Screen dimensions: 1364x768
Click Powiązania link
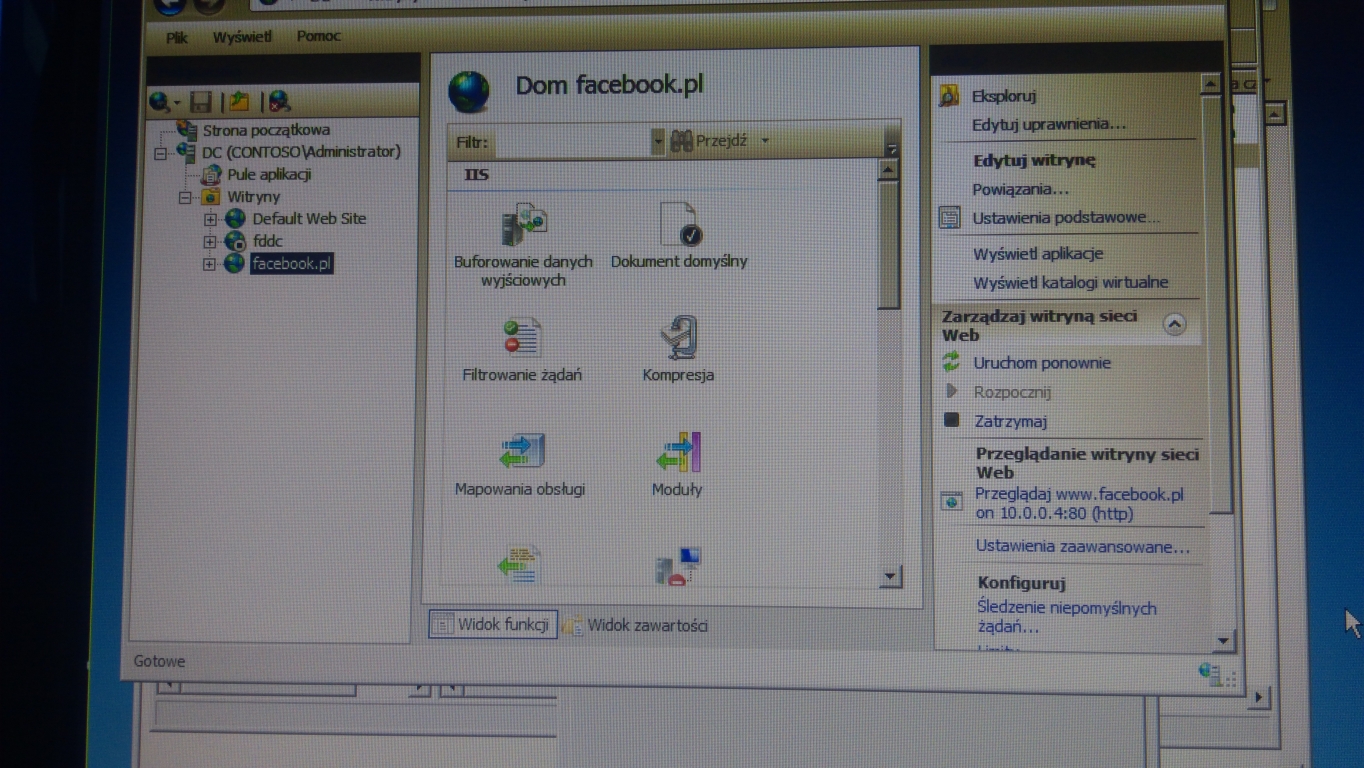coord(1021,189)
